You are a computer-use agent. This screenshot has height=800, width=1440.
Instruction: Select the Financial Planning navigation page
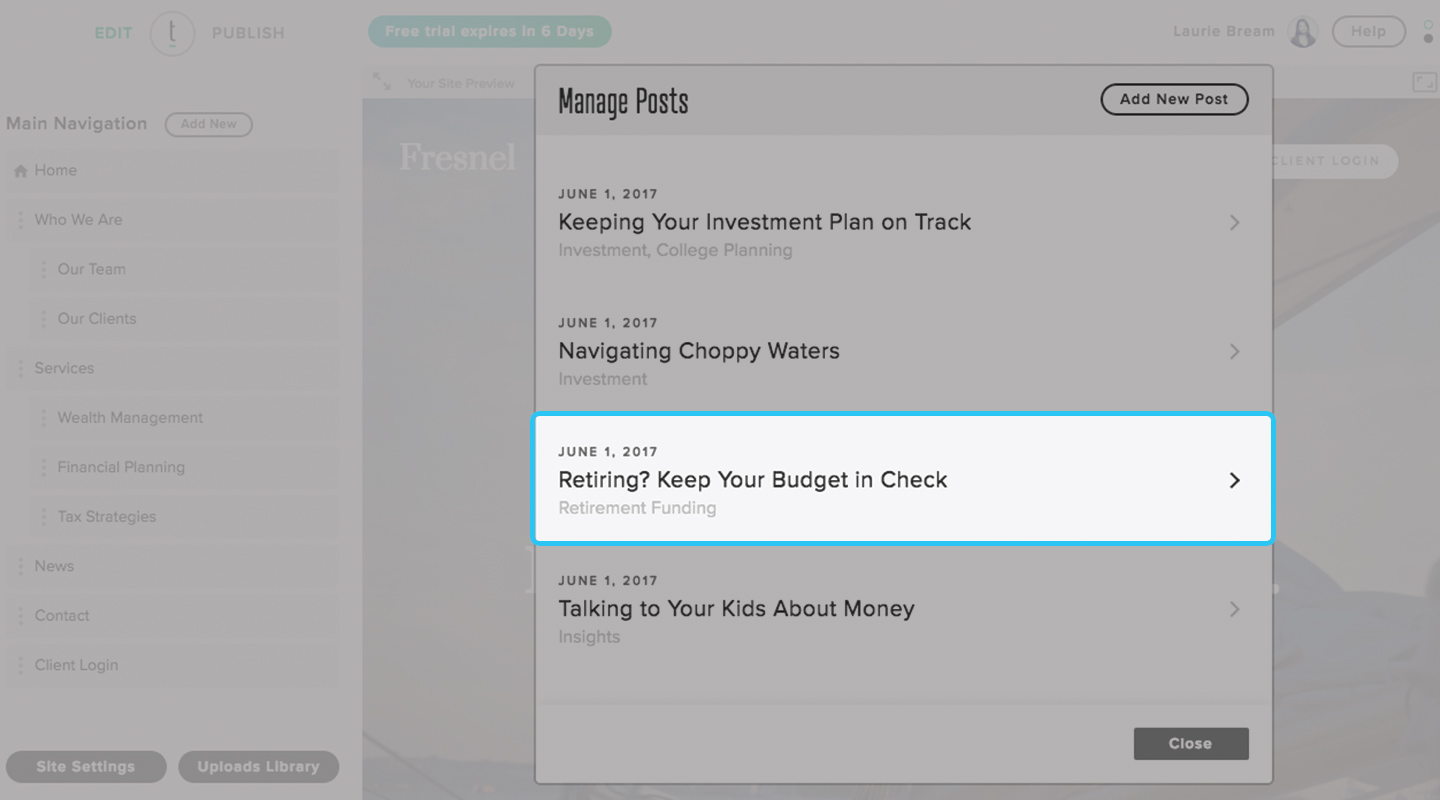121,467
